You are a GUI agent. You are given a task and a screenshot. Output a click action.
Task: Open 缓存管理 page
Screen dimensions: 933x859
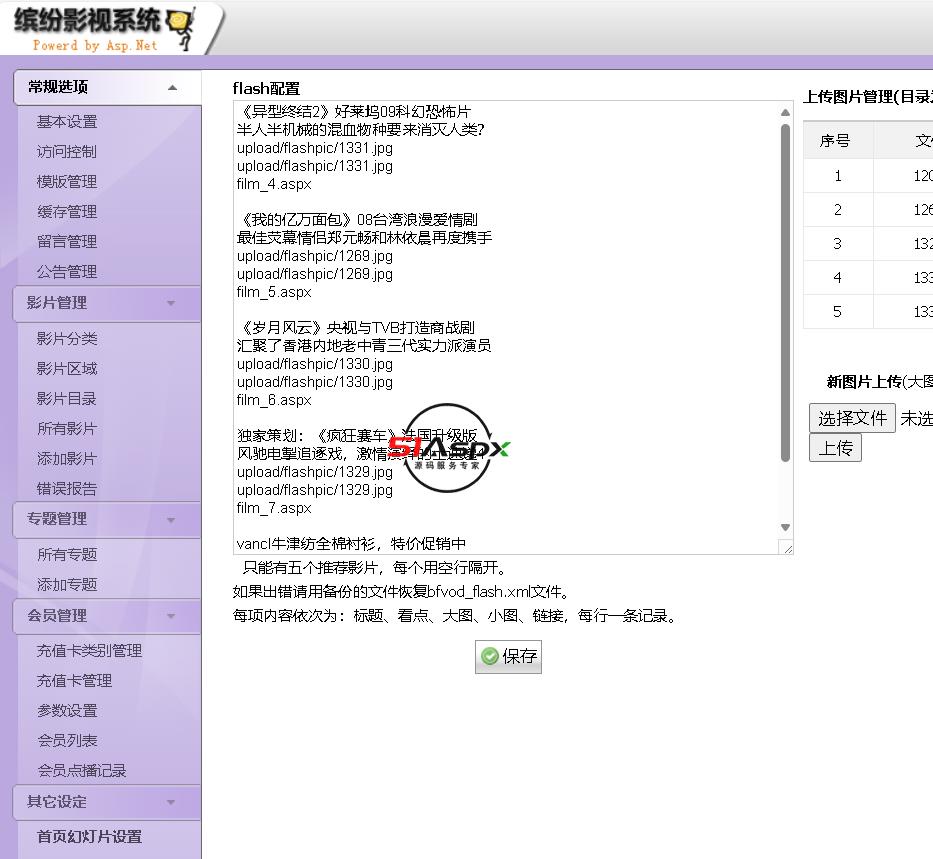(67, 212)
